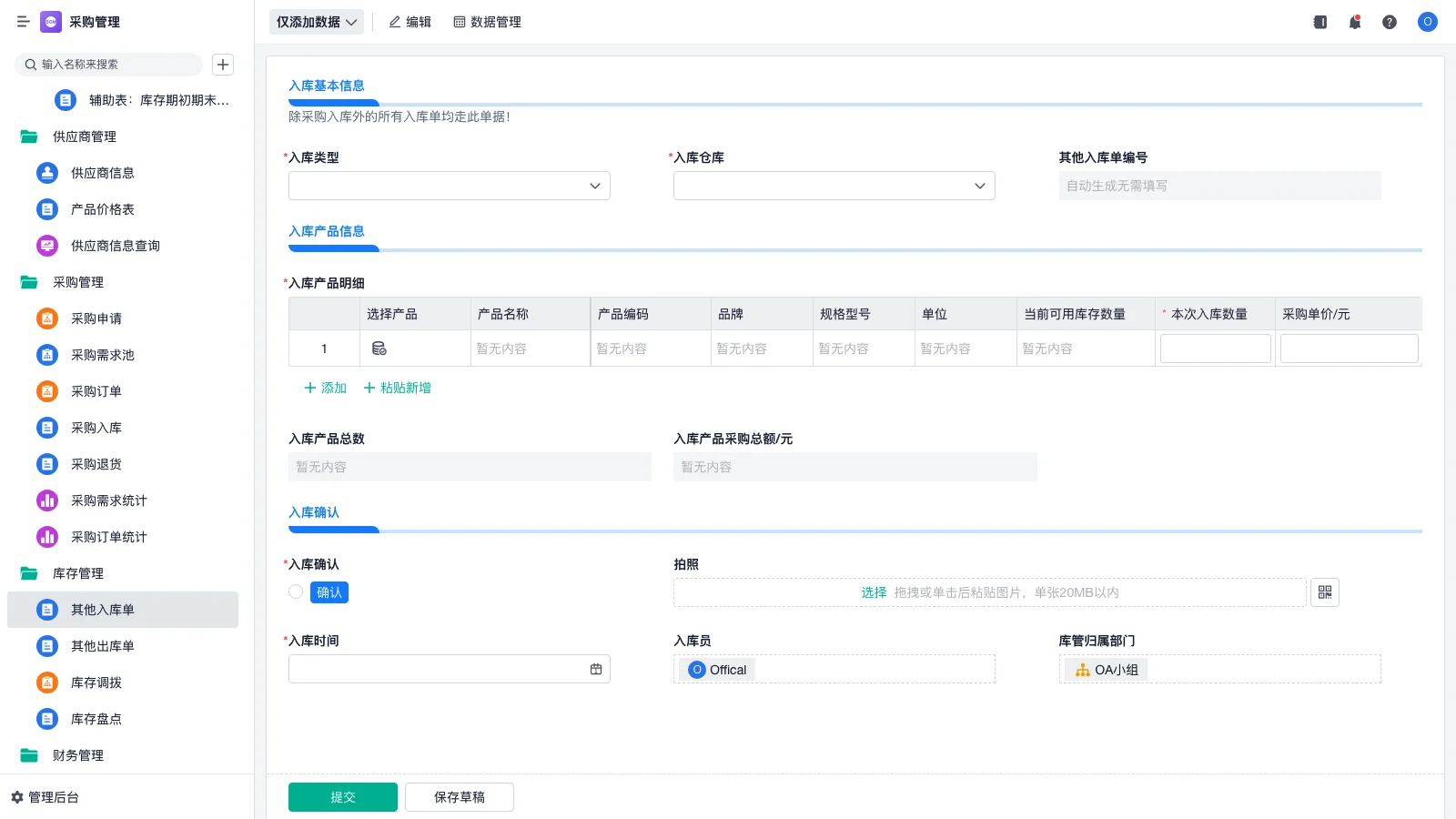Click the 产品价格表 form icon
Screen dimensions: 1456x819
47,209
